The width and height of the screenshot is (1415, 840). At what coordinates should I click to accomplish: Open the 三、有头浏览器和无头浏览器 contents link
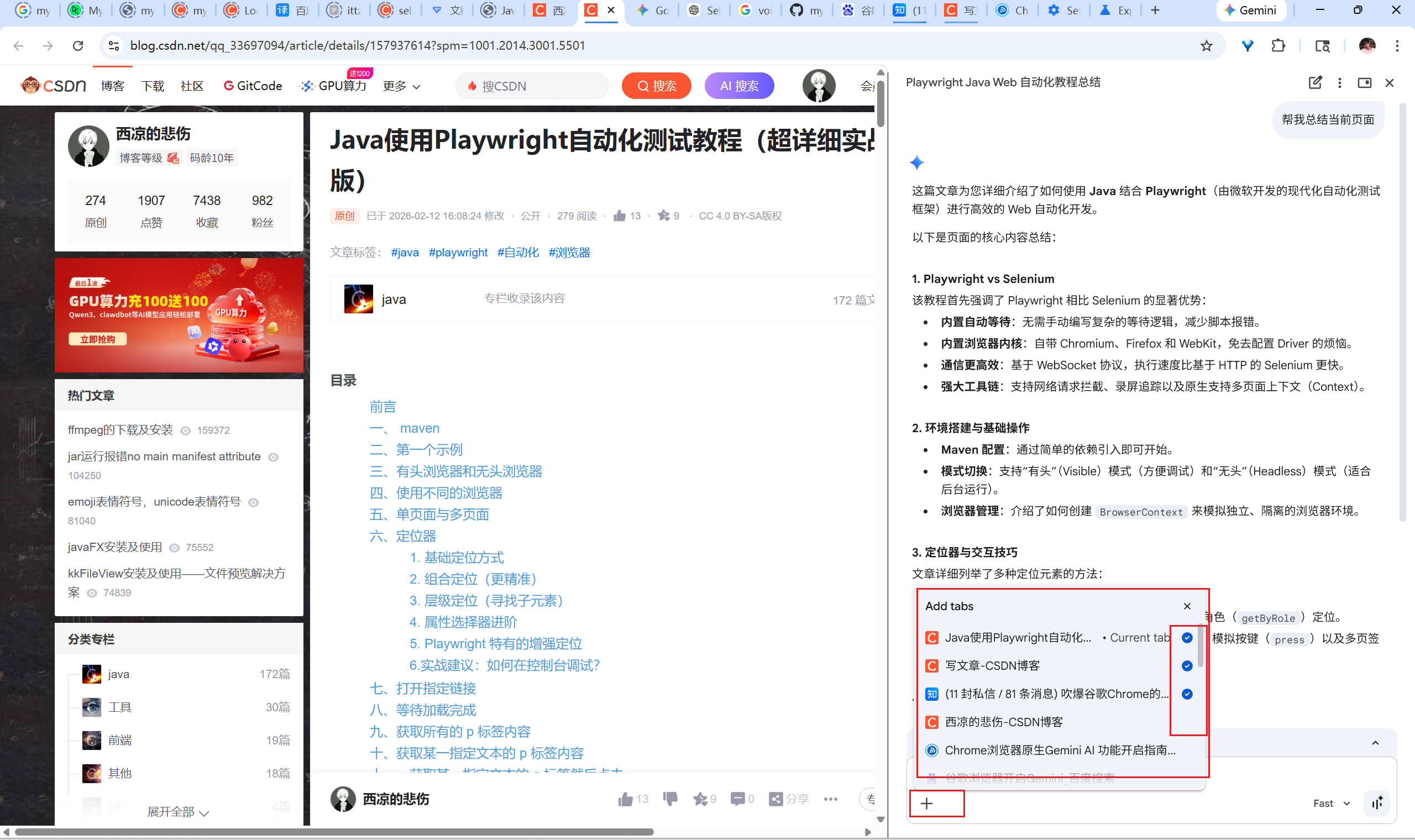point(456,471)
